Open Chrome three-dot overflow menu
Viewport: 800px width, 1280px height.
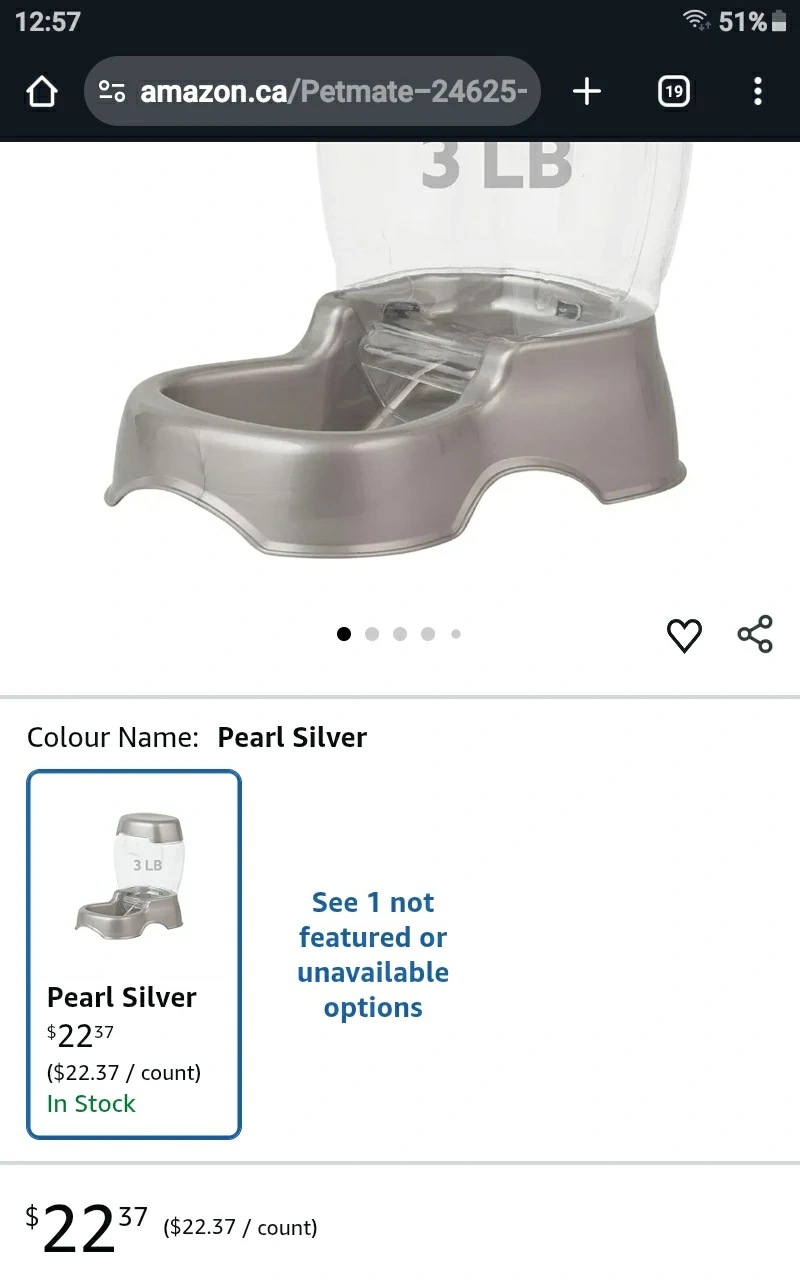pyautogui.click(x=757, y=92)
